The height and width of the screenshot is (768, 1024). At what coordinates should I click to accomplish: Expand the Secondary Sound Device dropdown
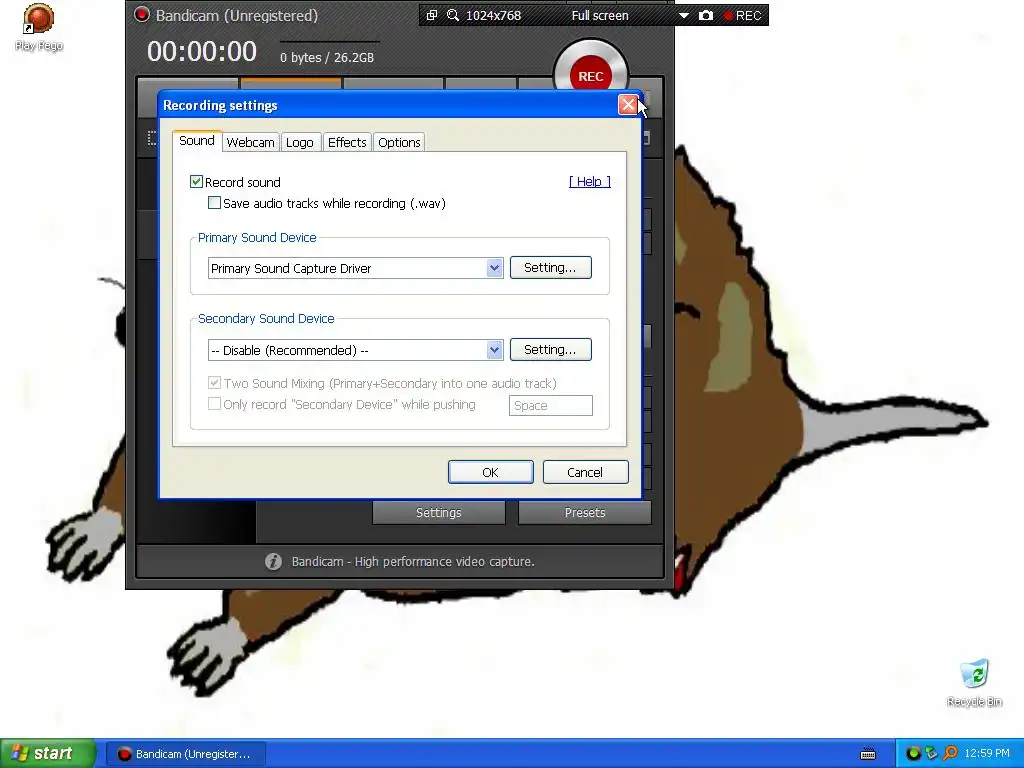point(494,349)
